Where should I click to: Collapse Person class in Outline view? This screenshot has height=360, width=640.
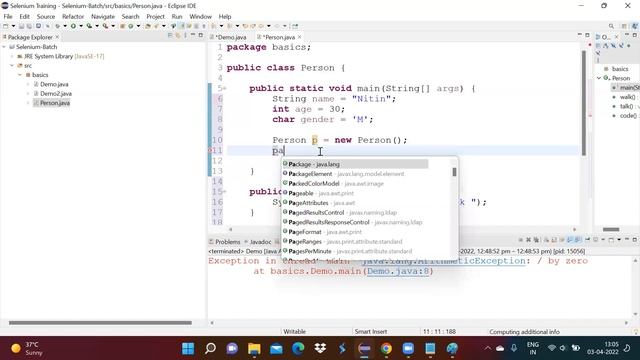[x=599, y=78]
